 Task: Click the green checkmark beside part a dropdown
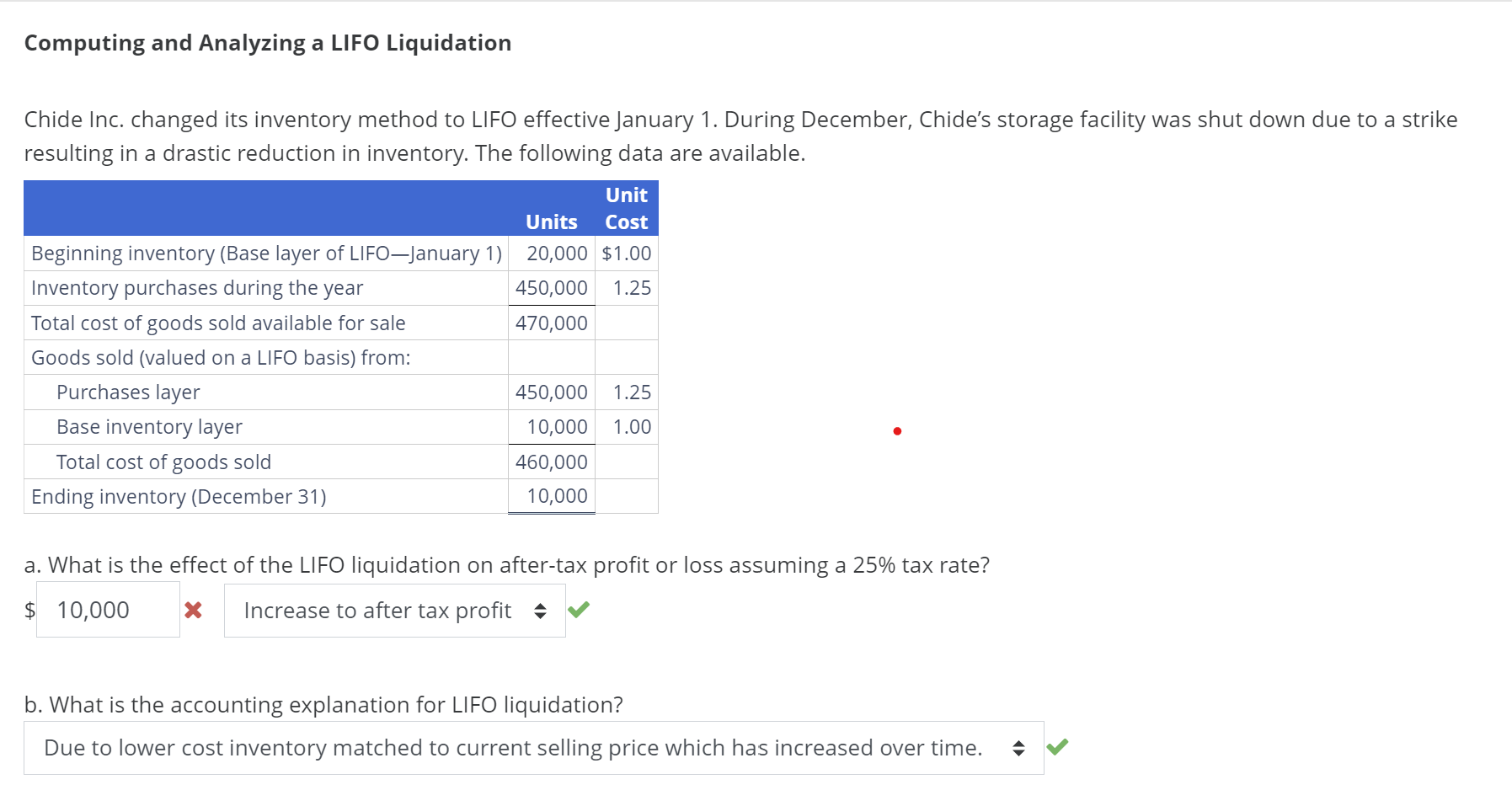click(579, 609)
